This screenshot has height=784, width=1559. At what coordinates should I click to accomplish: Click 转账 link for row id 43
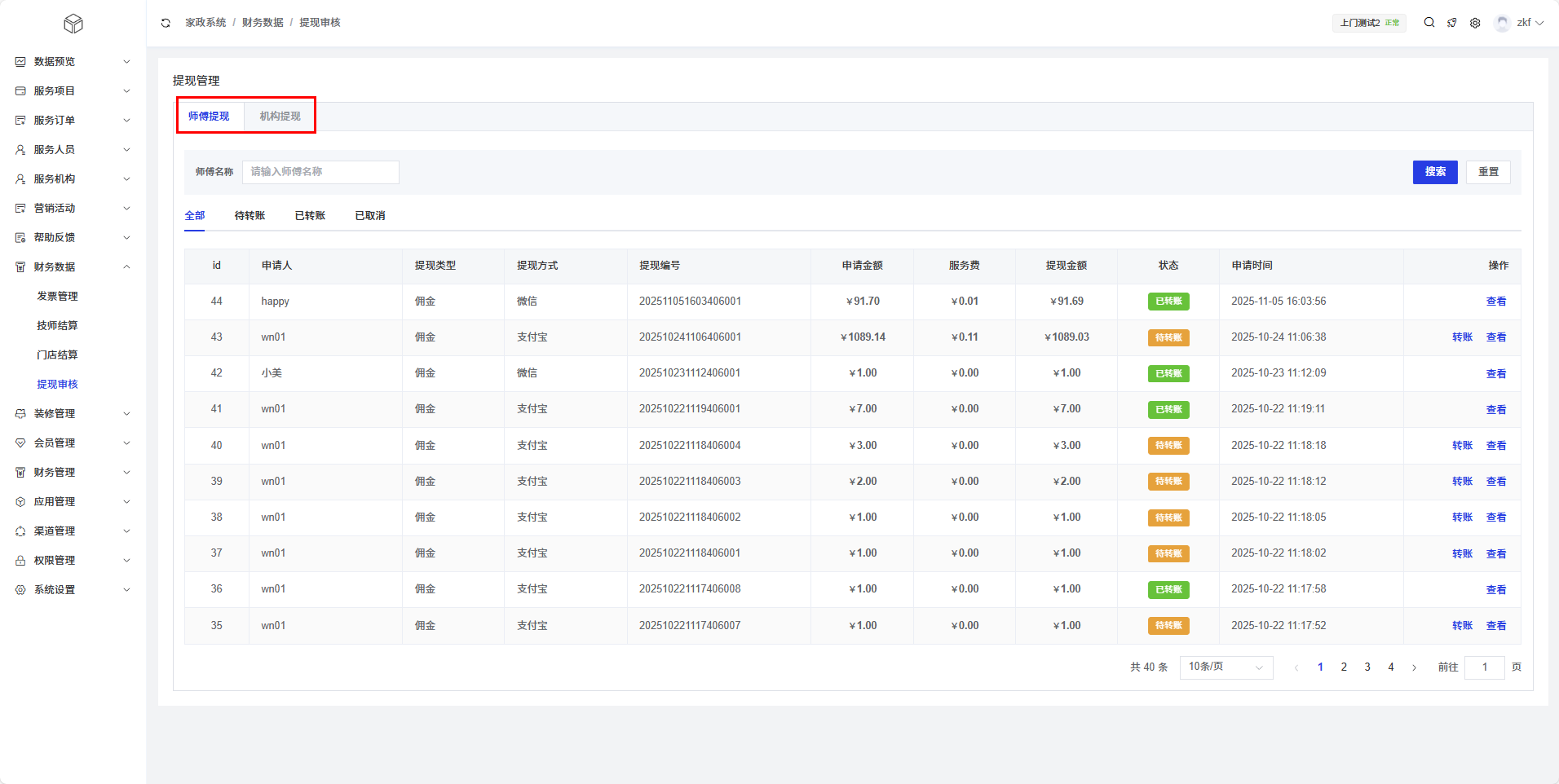click(1462, 337)
